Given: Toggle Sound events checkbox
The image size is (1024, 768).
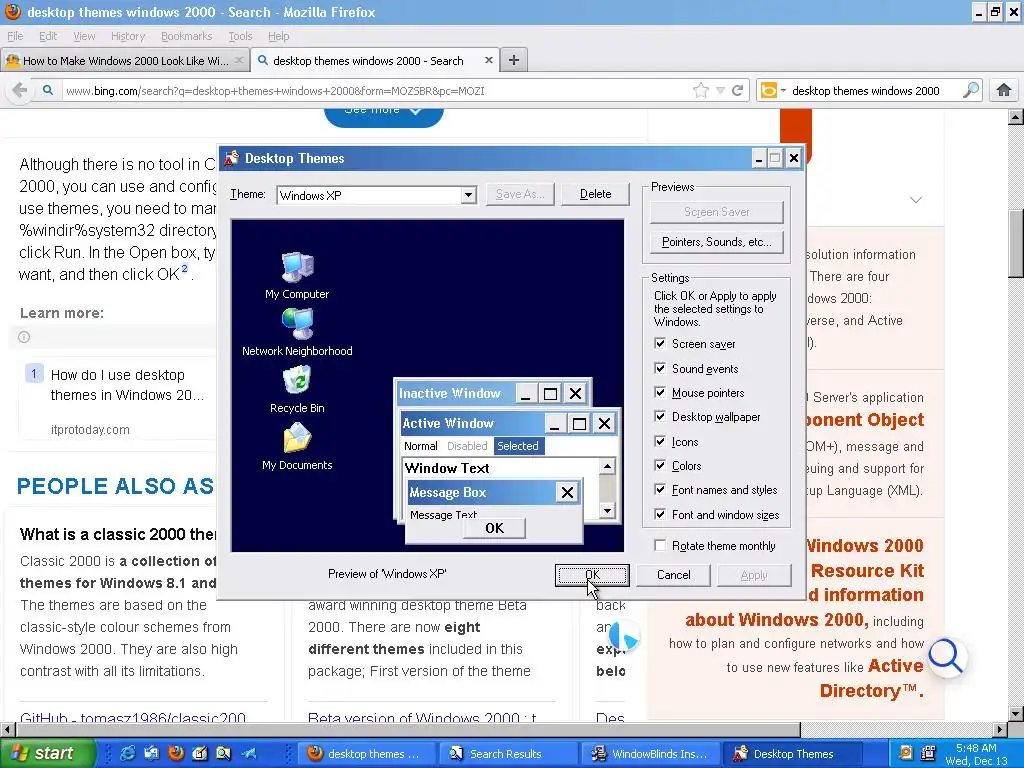Looking at the screenshot, I should [x=660, y=368].
